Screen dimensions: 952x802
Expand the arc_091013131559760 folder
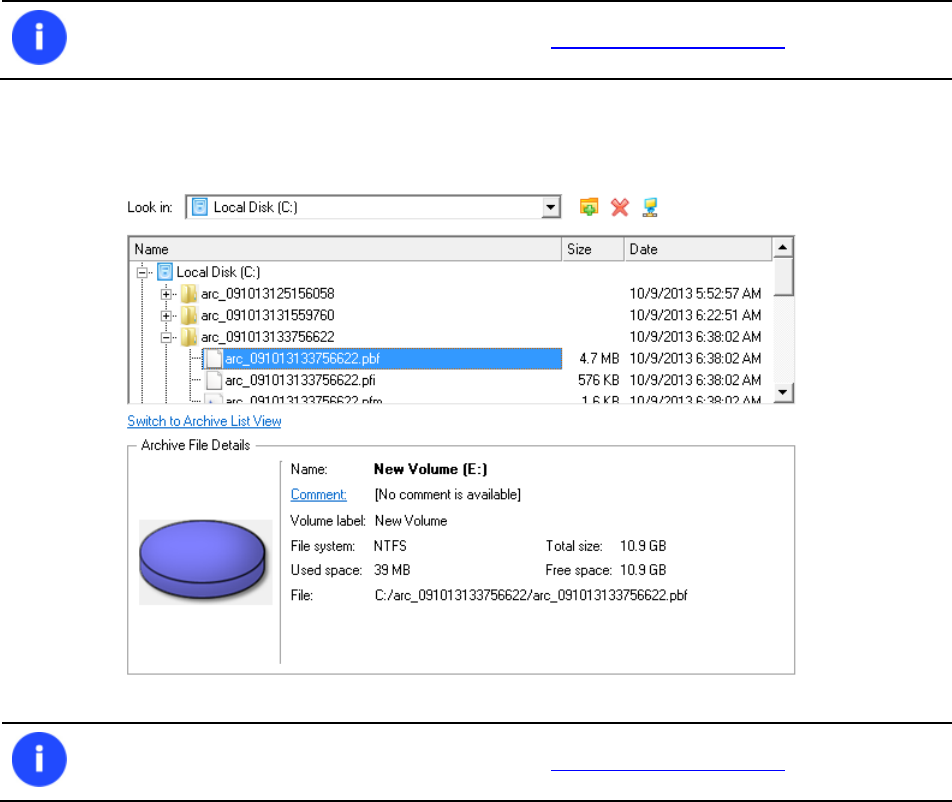166,316
